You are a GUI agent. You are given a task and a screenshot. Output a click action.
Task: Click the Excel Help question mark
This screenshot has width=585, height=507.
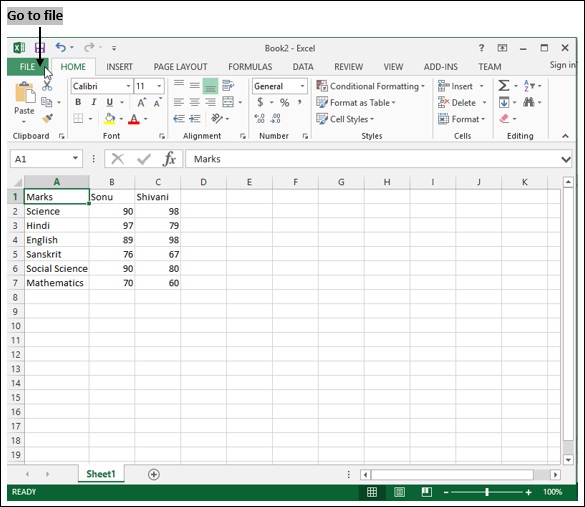click(x=481, y=48)
